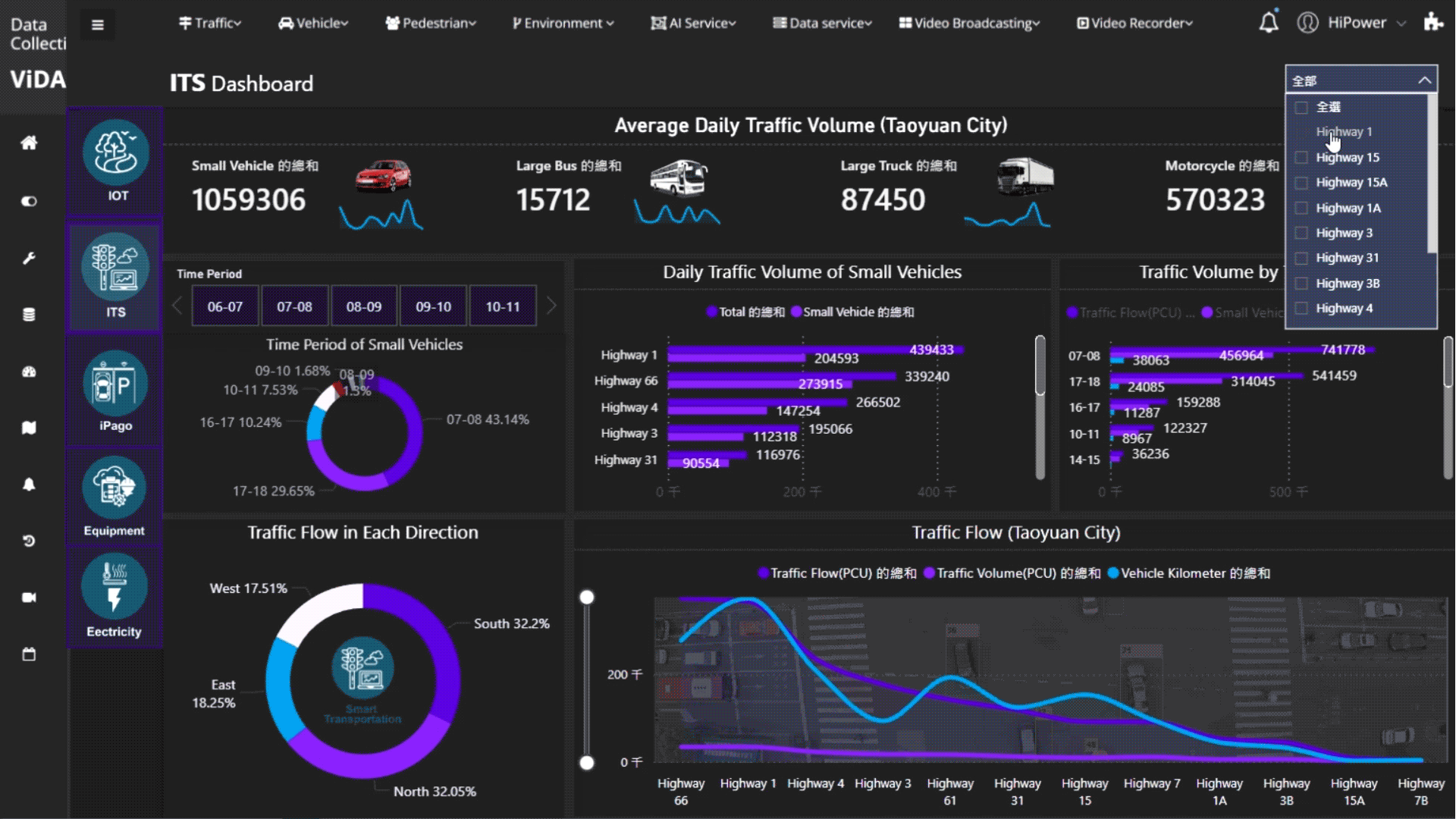Click the top handle of vertical slider
This screenshot has height=819, width=1456.
(587, 598)
